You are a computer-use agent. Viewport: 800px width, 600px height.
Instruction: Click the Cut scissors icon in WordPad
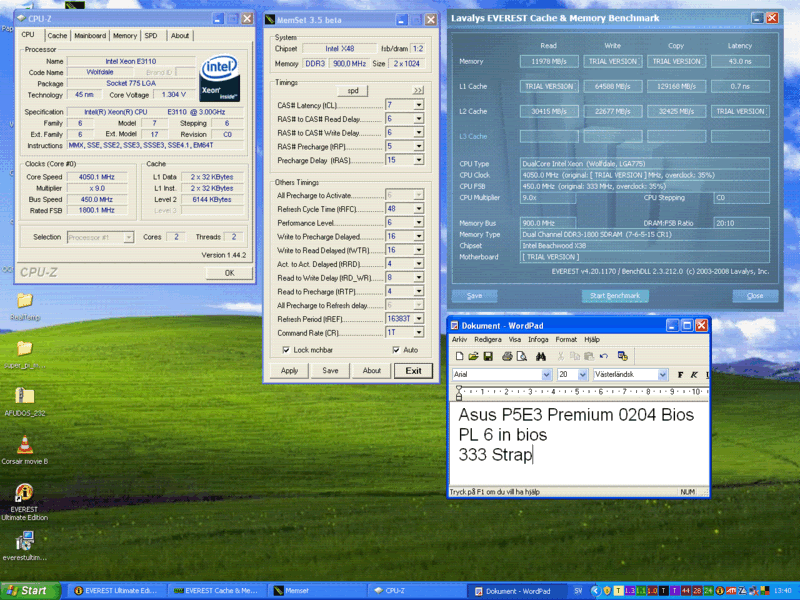click(561, 356)
